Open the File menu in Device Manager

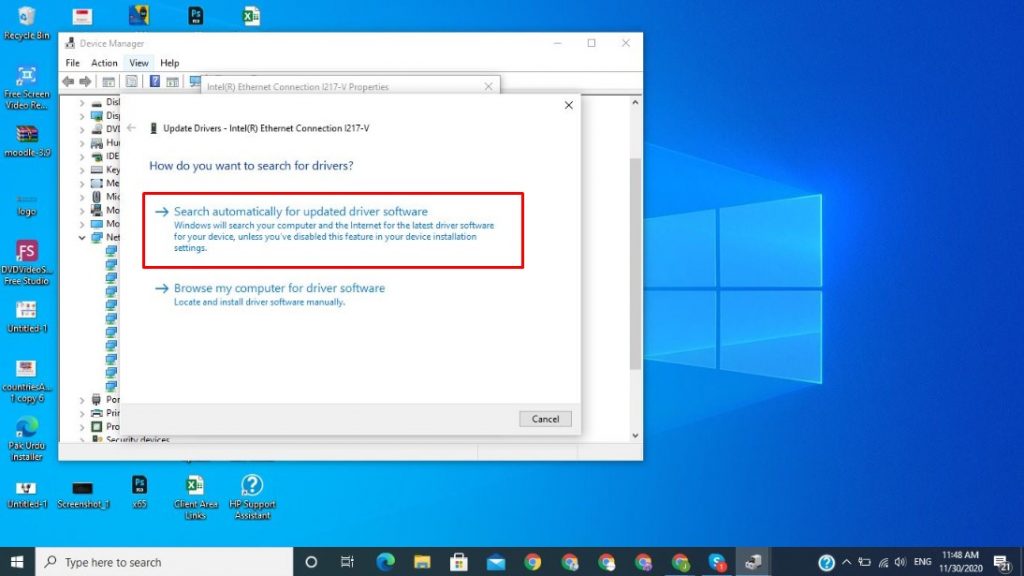[73, 63]
